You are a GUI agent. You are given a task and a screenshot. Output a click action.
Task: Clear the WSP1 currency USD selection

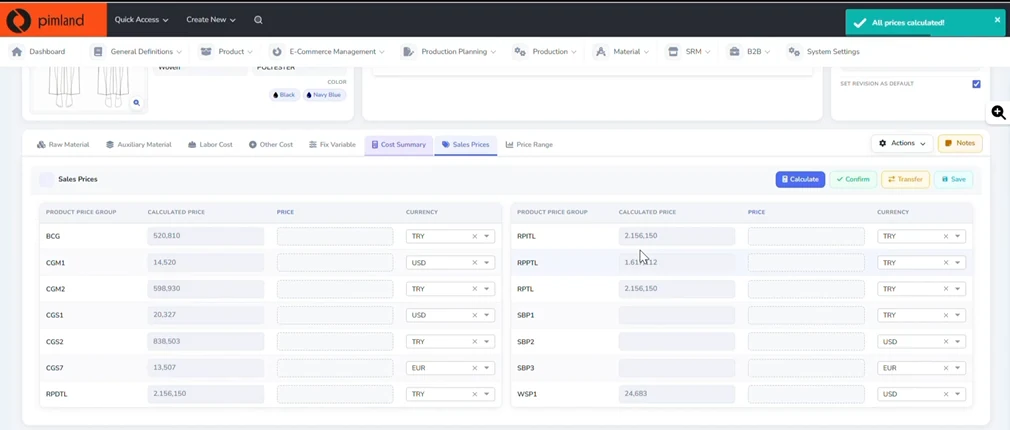tap(946, 394)
